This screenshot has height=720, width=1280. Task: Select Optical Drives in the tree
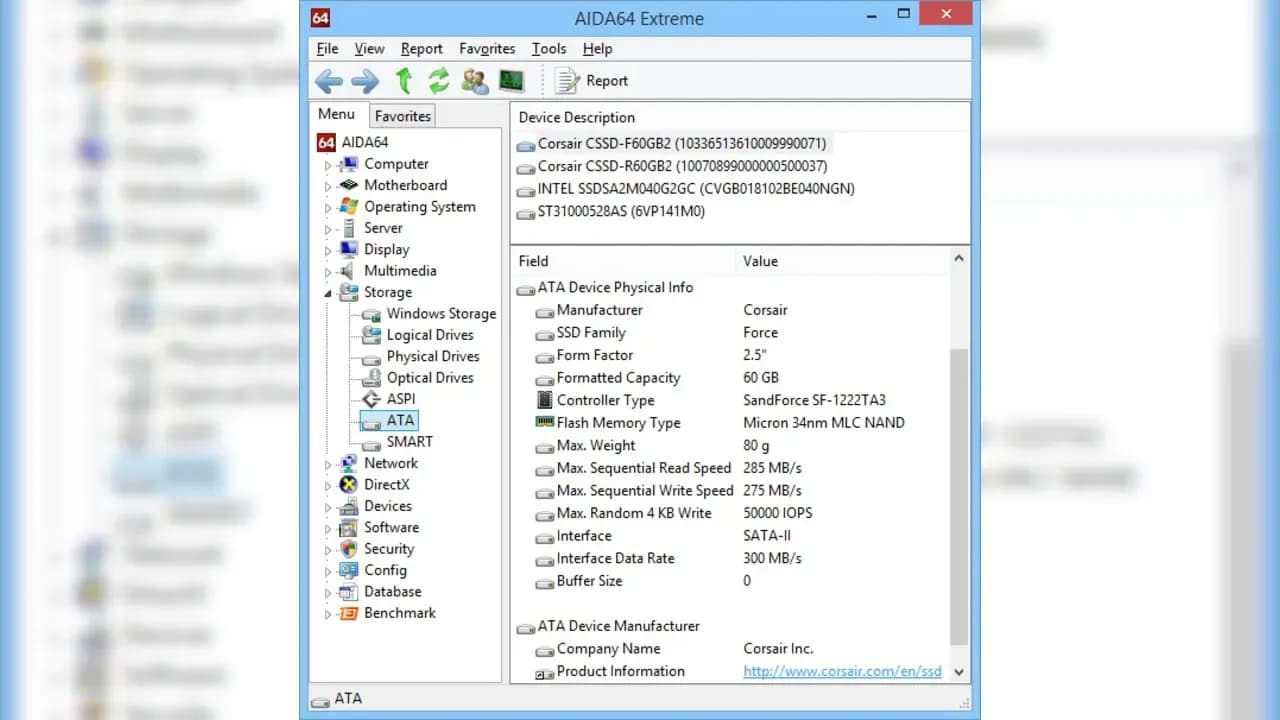click(430, 377)
